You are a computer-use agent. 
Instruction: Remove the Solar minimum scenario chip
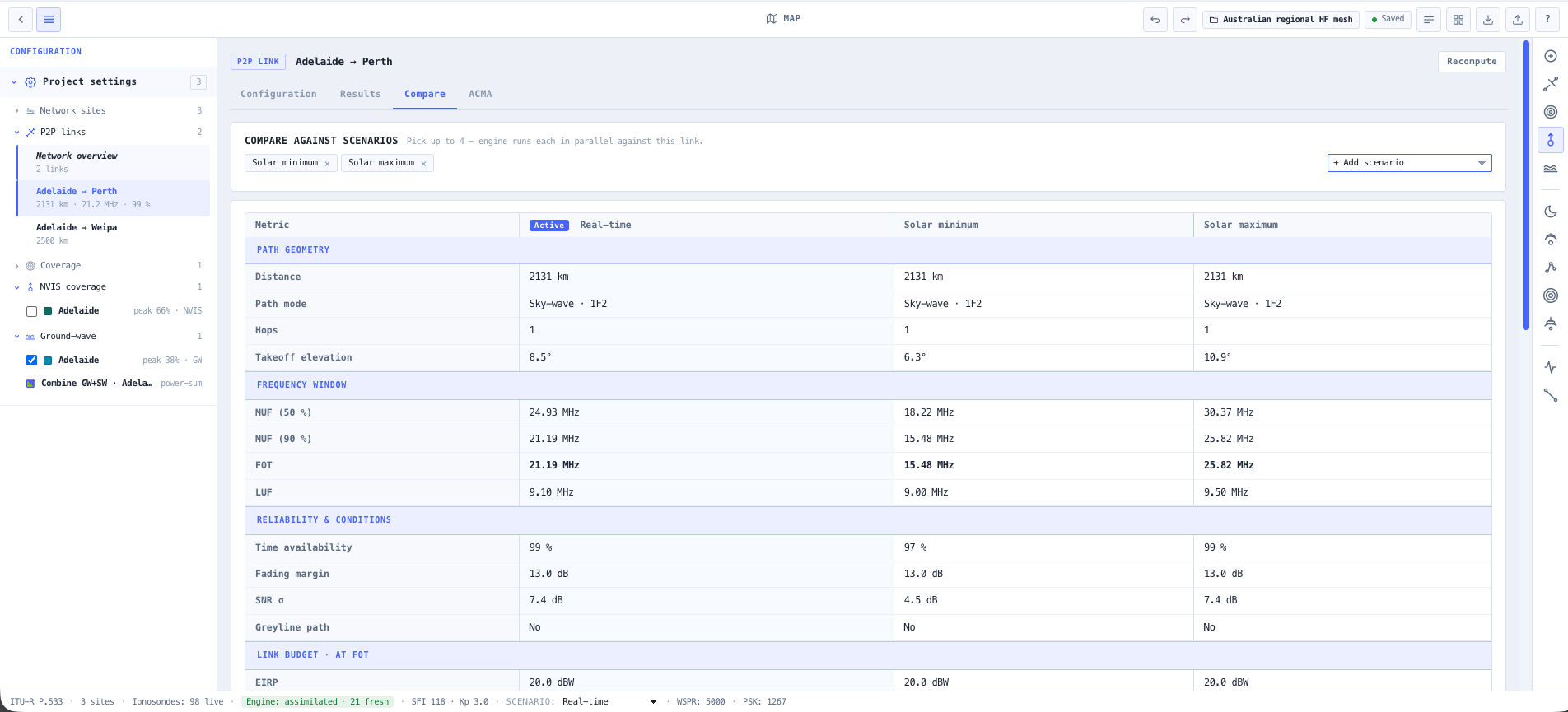tap(327, 164)
